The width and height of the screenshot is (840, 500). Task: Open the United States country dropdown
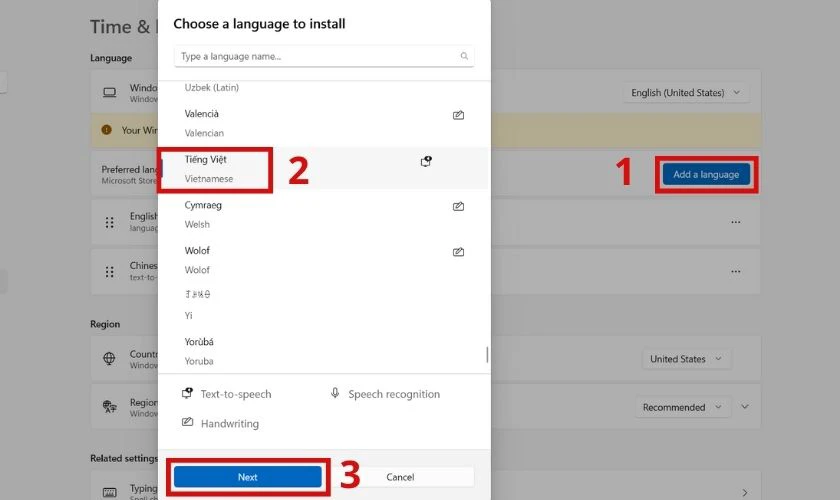[686, 359]
